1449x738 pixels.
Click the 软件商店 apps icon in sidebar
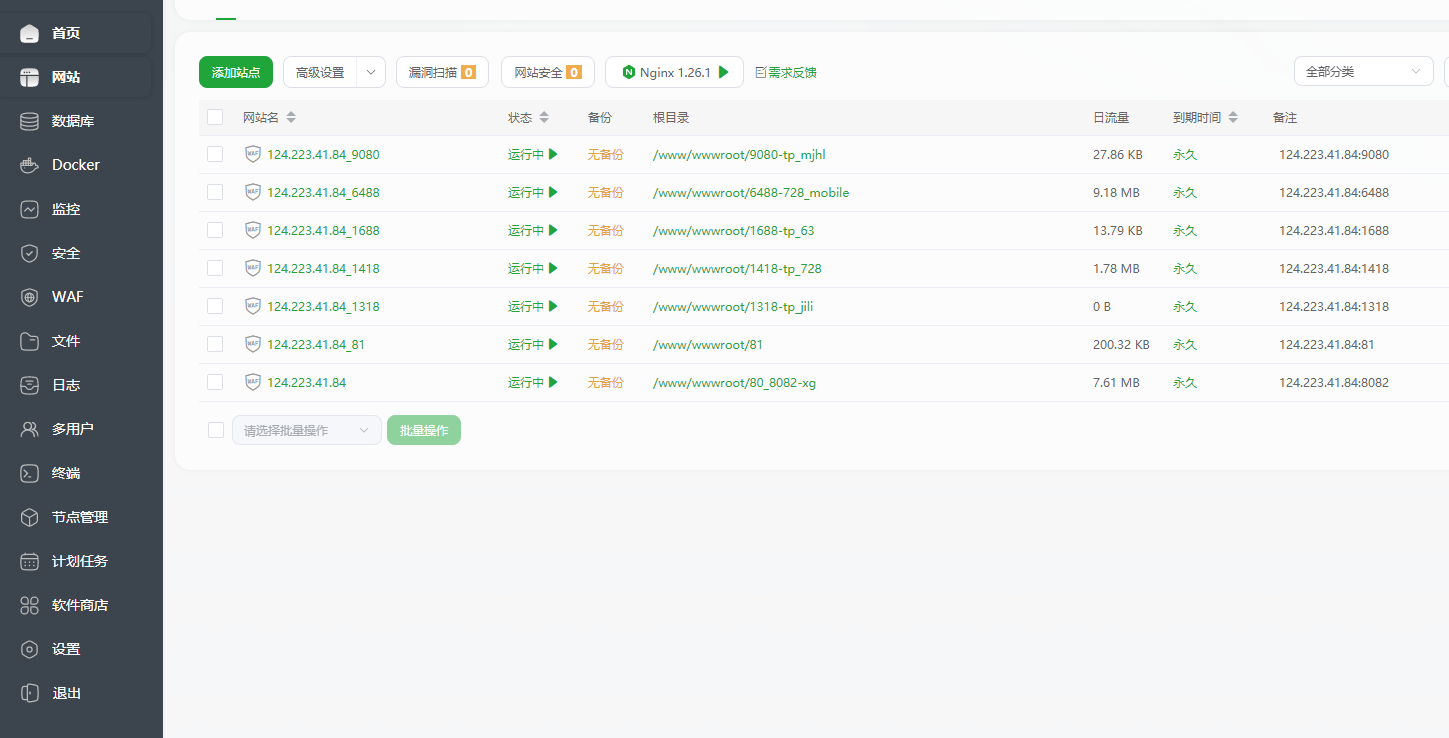pos(30,605)
